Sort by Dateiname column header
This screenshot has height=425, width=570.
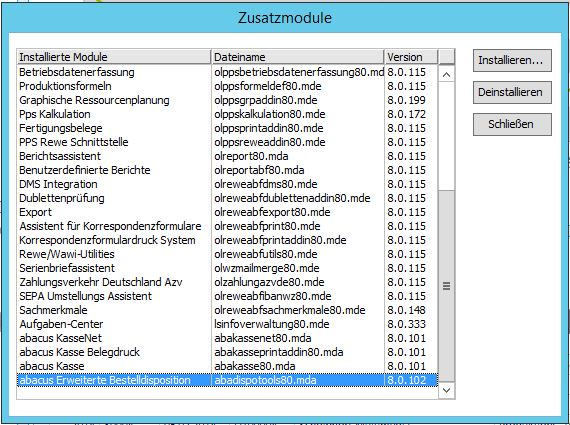pyautogui.click(x=298, y=57)
